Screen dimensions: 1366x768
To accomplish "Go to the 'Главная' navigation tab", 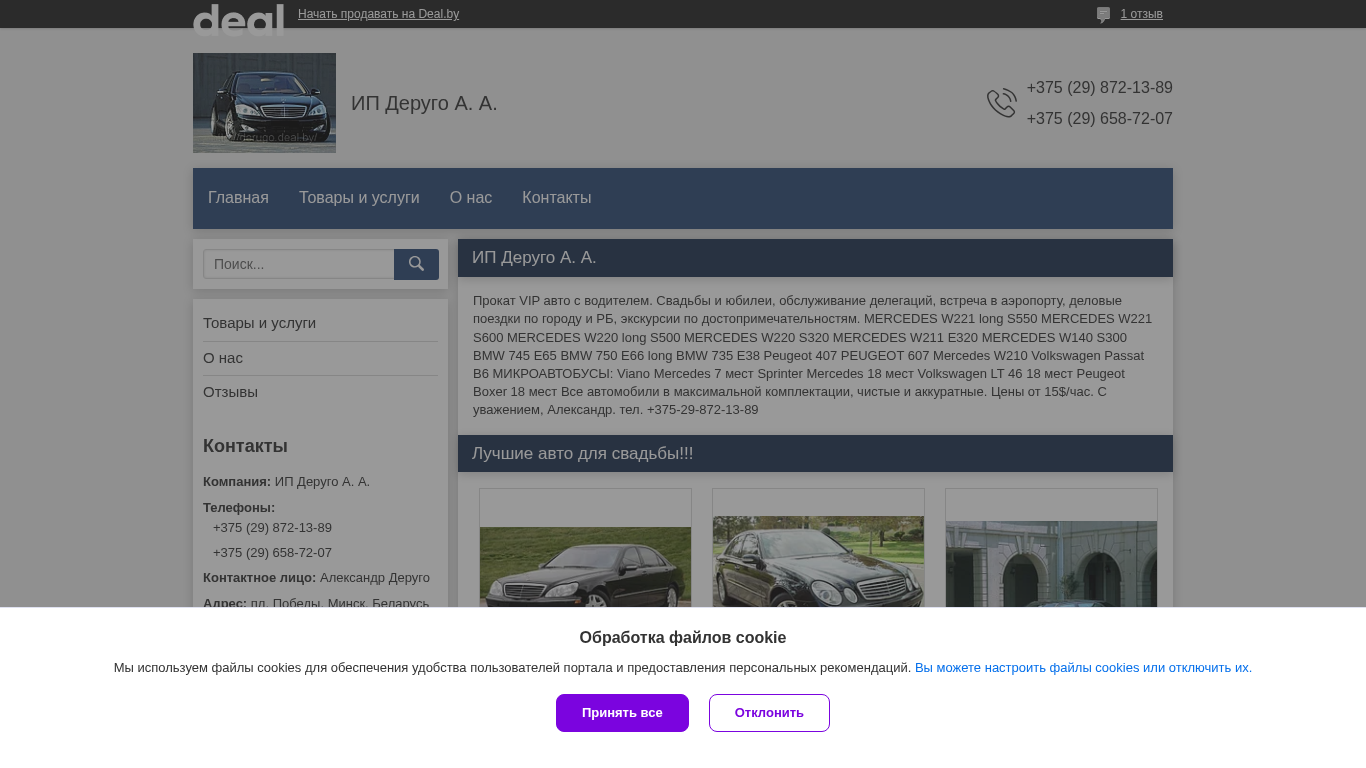I will [x=238, y=198].
